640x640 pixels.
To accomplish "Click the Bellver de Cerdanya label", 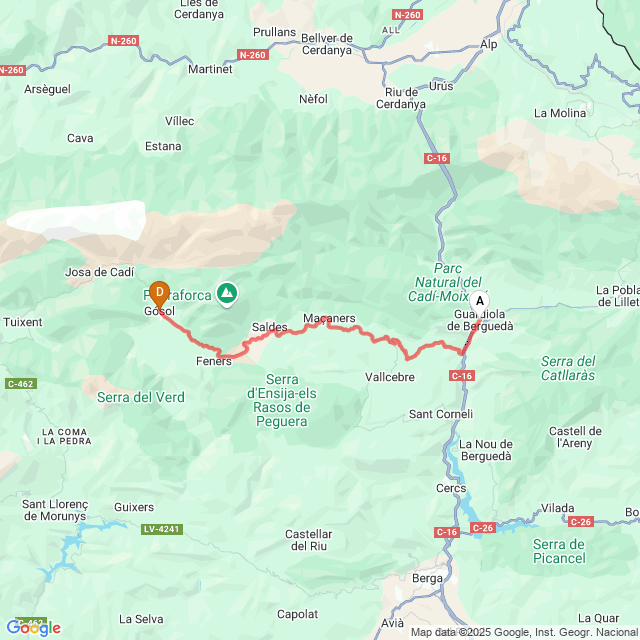I will tap(327, 44).
